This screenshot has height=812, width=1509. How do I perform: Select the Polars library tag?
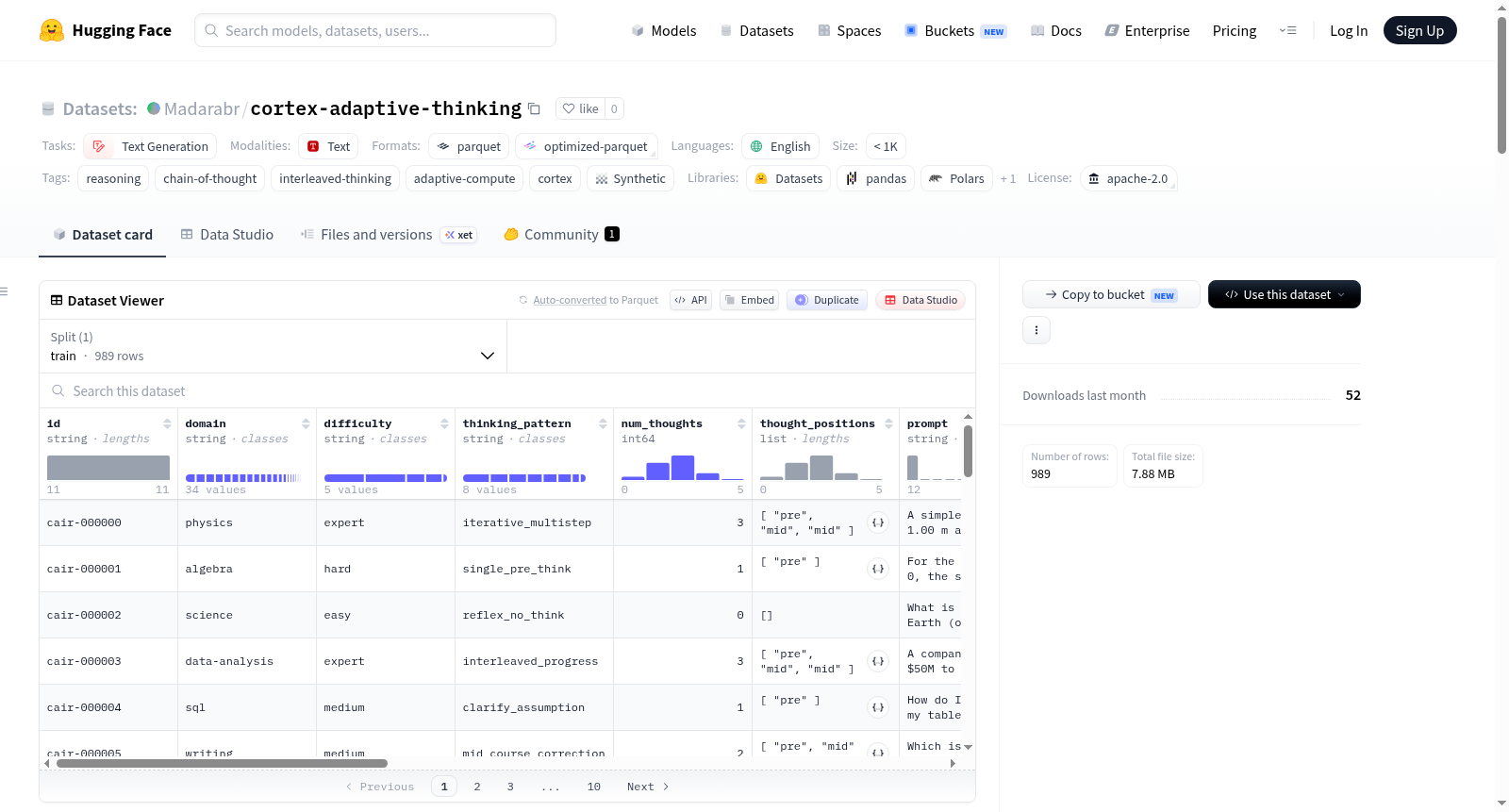956,178
